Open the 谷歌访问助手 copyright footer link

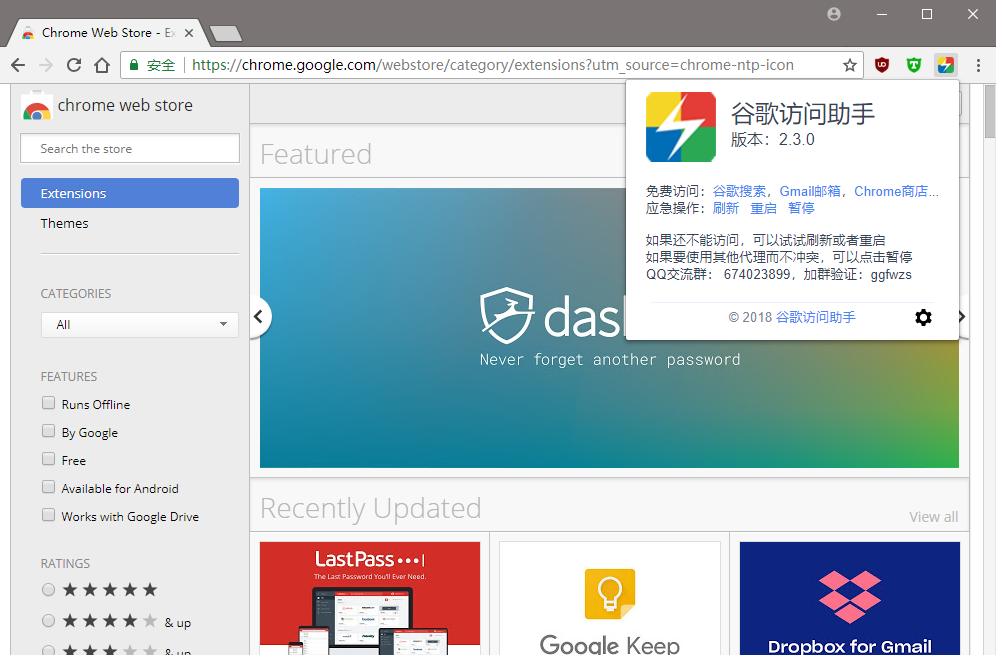click(x=816, y=317)
